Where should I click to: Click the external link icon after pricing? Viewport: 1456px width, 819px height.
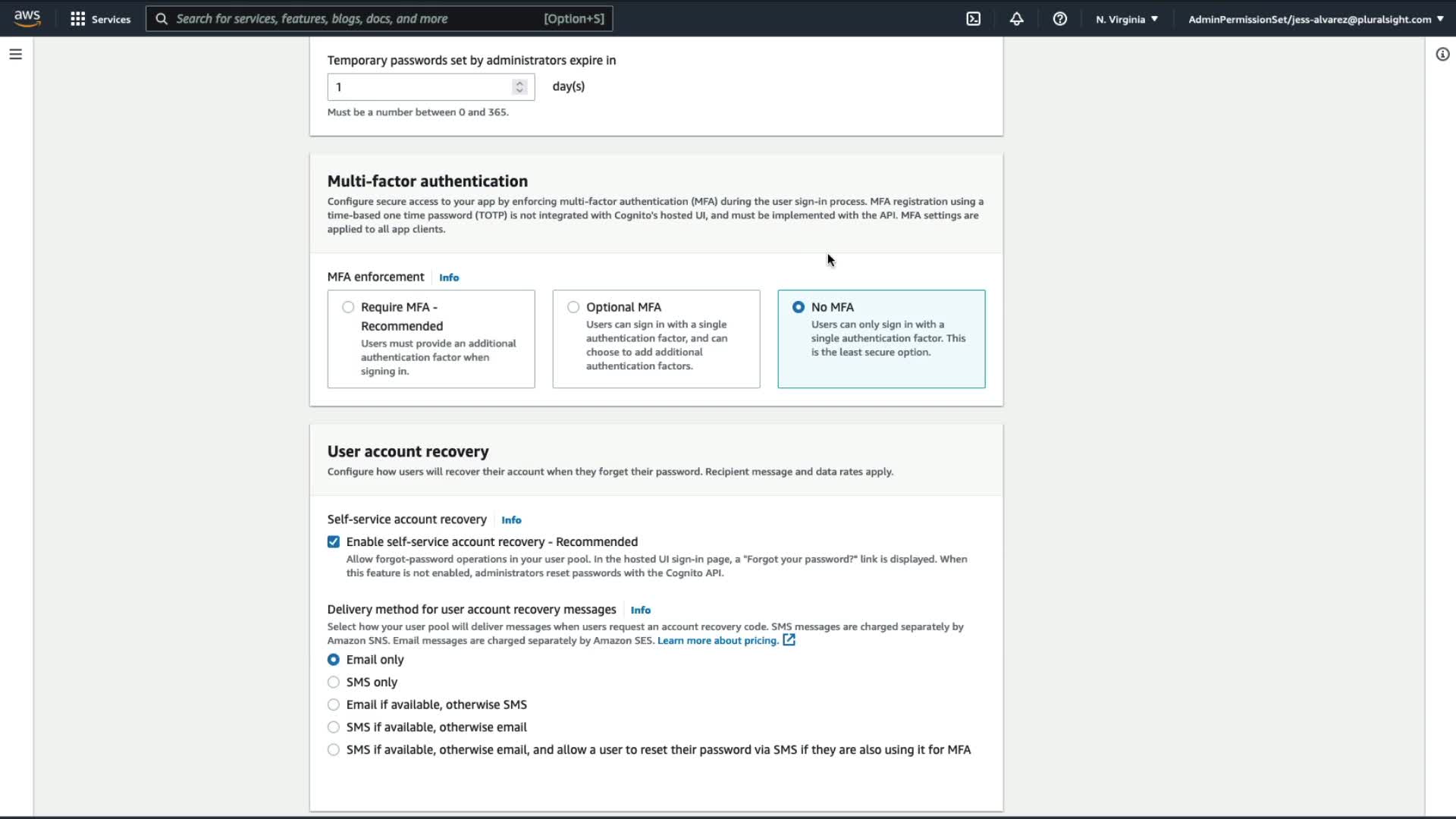tap(789, 640)
